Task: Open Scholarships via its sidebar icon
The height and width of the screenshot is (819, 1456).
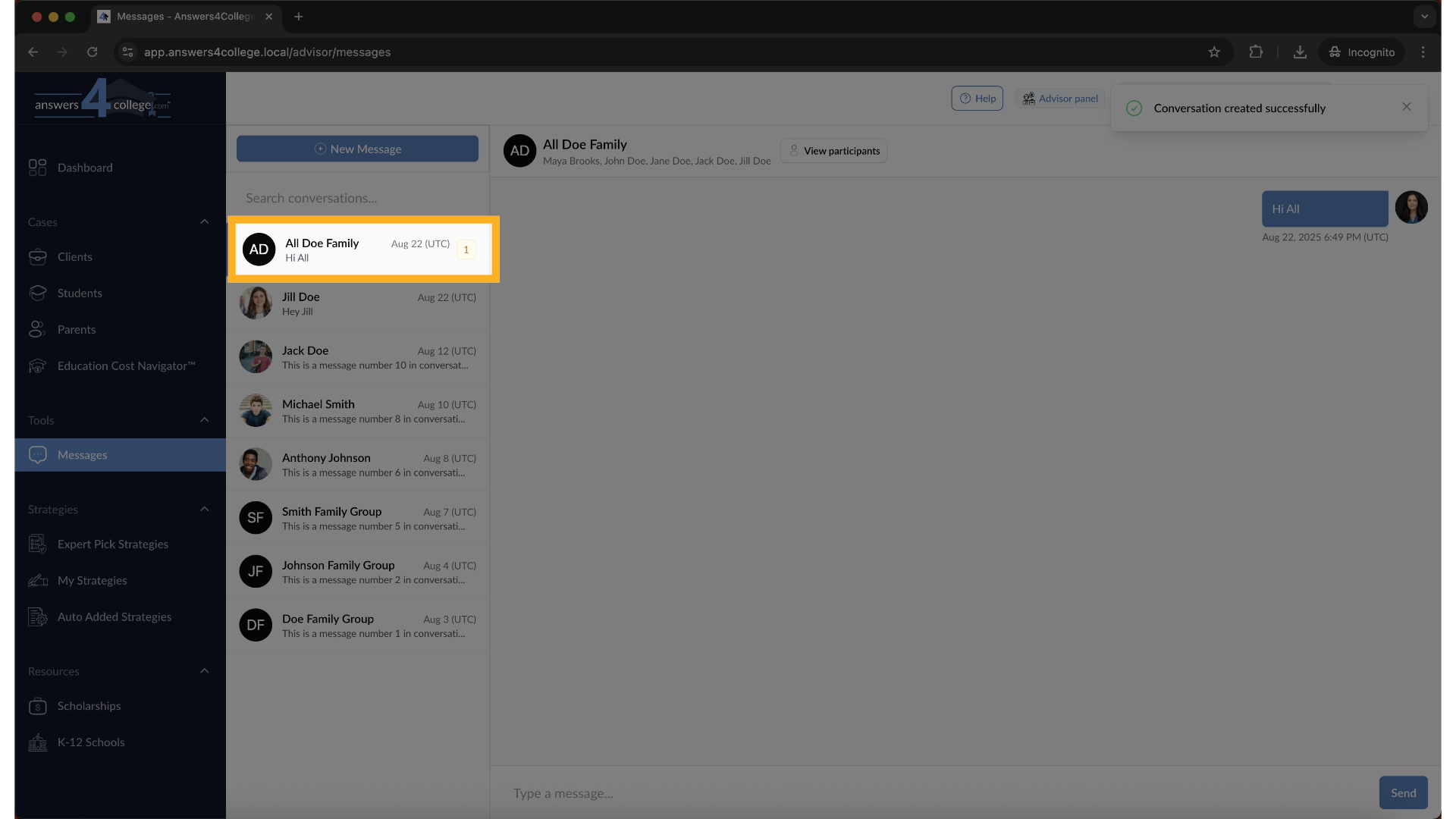Action: point(37,706)
